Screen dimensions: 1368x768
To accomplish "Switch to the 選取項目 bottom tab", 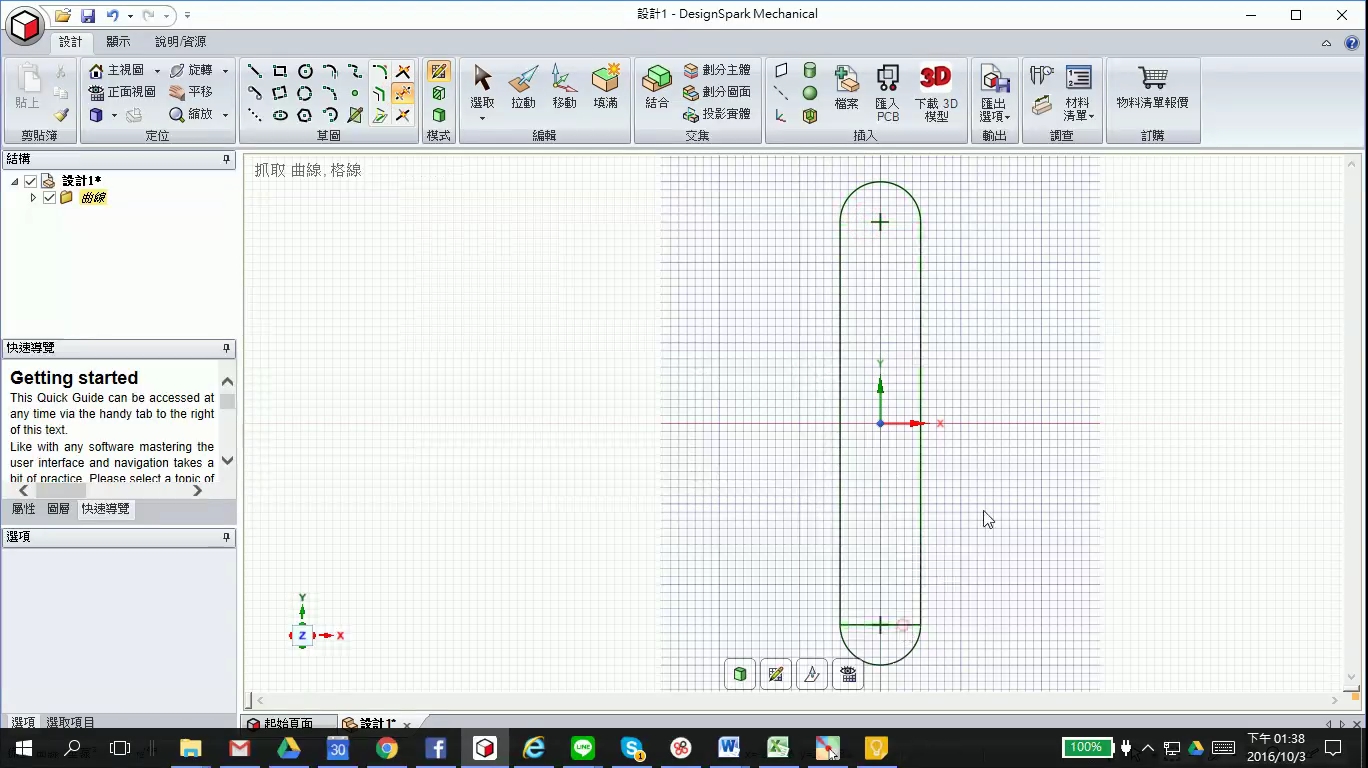I will pos(70,723).
